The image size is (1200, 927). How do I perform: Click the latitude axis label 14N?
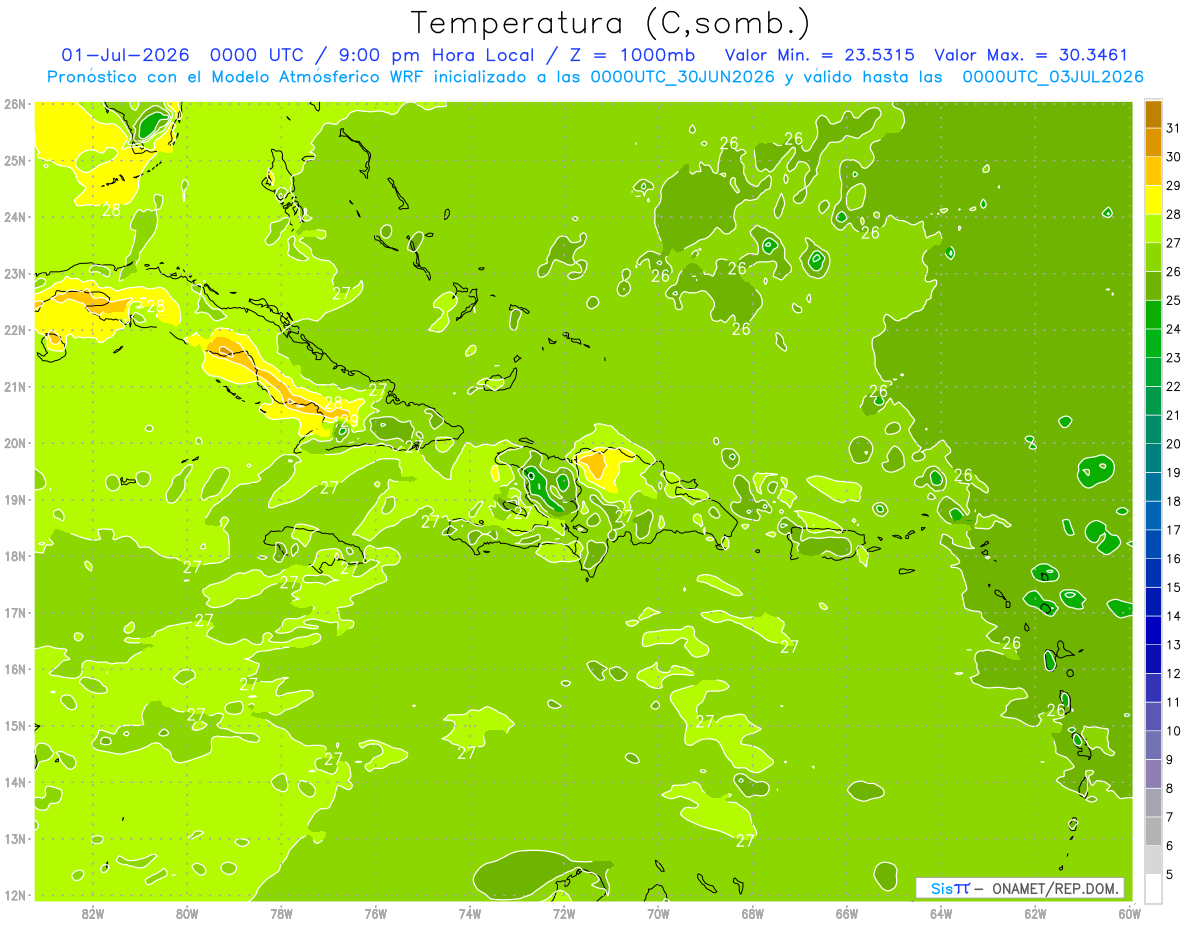pos(15,782)
